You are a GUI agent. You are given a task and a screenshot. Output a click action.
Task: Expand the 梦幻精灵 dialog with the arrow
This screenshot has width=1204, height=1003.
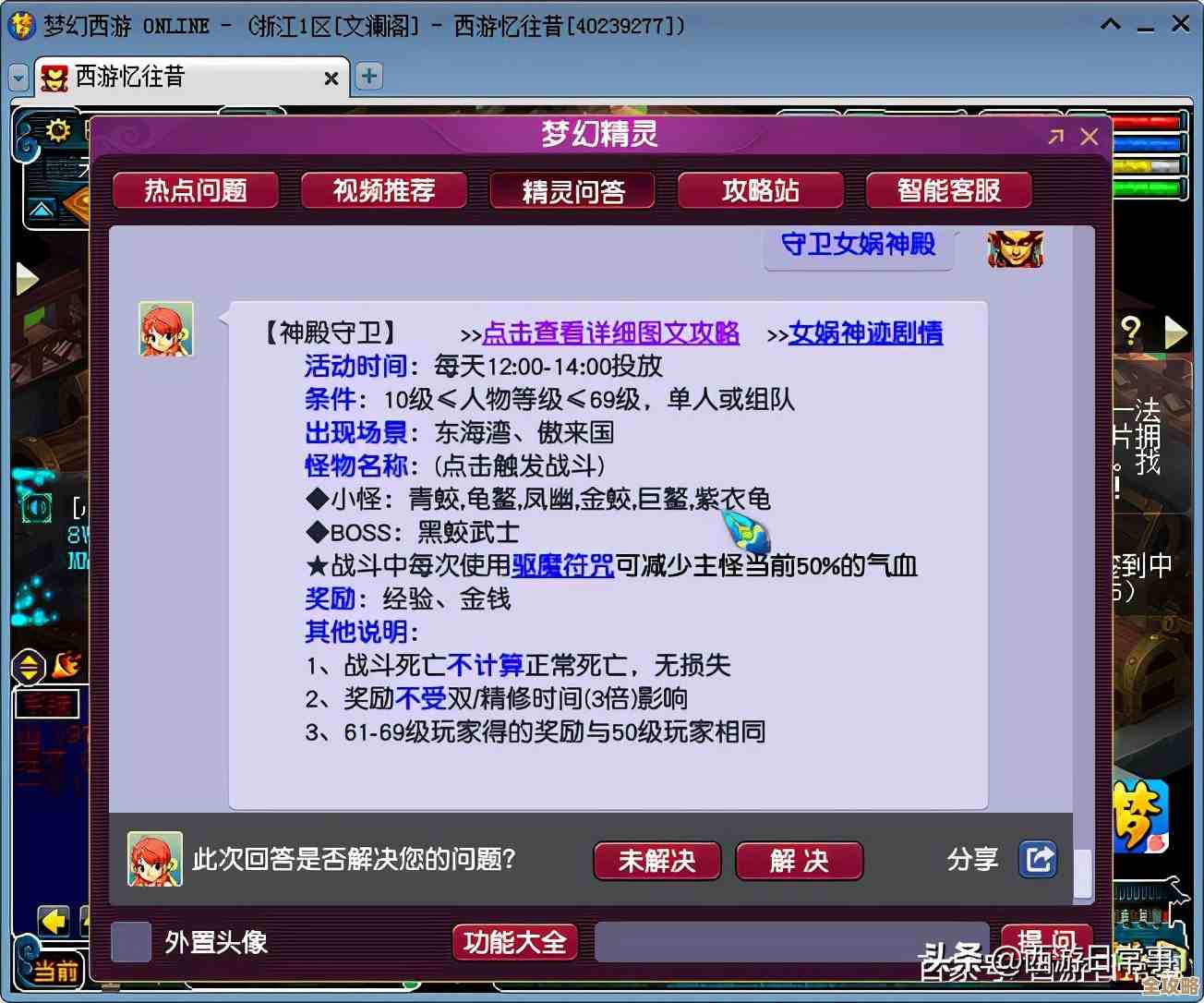tap(1055, 135)
